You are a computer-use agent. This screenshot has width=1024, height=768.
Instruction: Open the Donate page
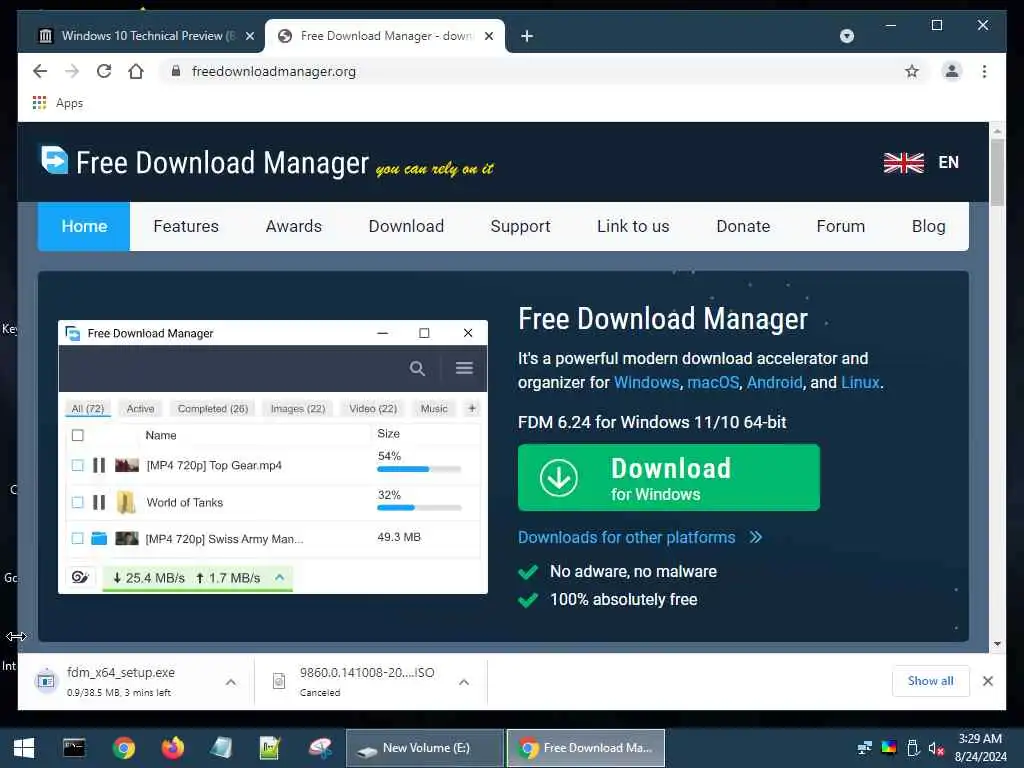743,227
